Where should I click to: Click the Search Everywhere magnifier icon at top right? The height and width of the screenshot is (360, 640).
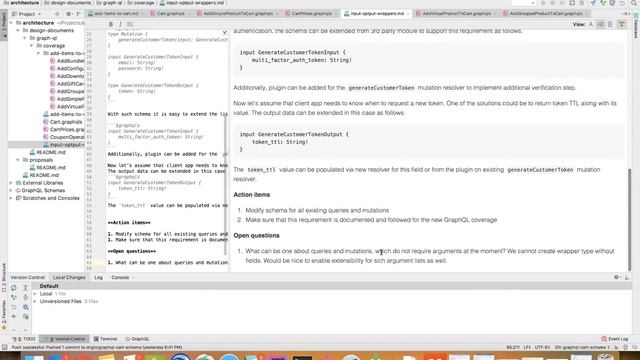tap(633, 3)
